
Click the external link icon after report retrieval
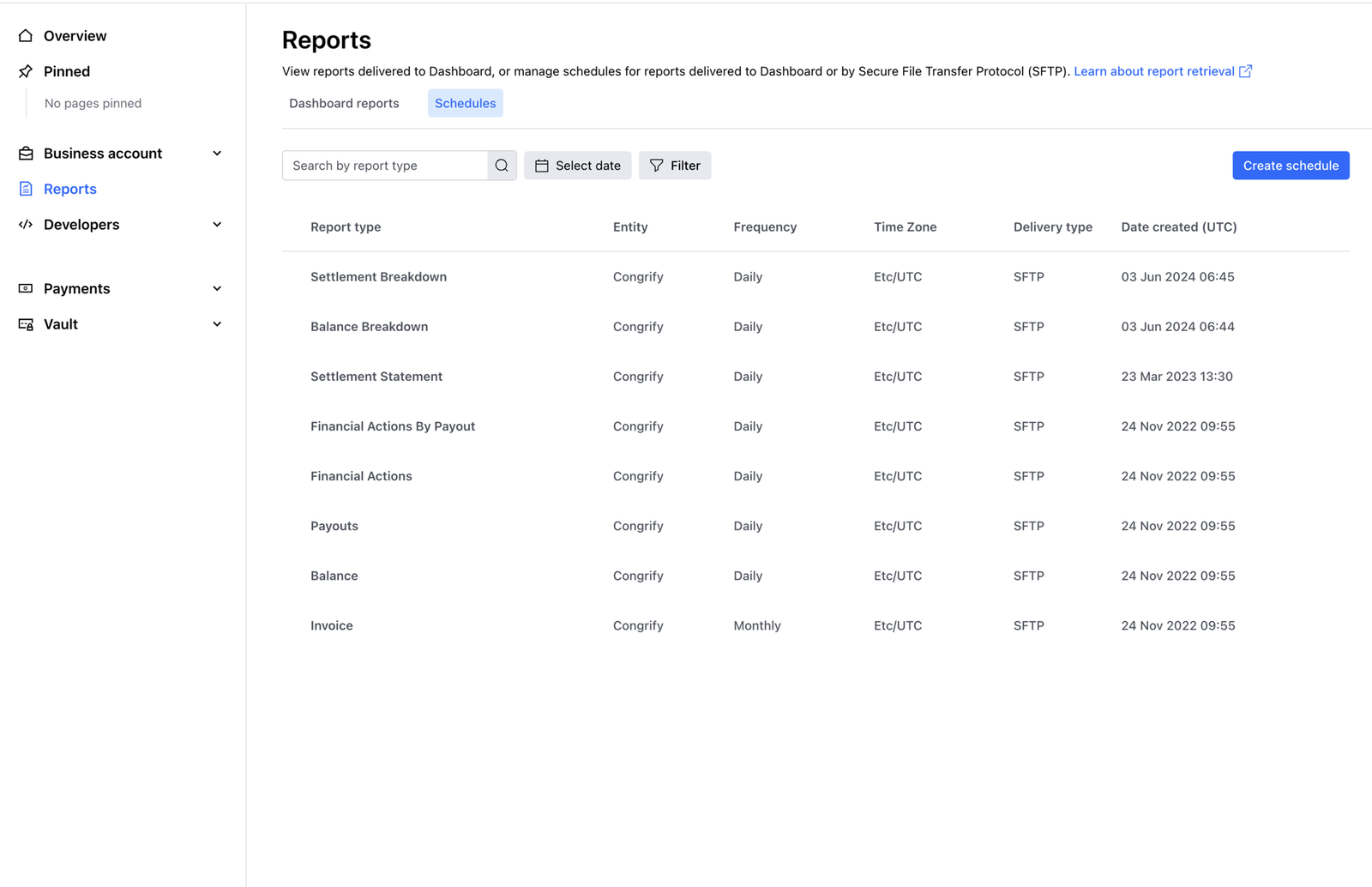coord(1245,71)
